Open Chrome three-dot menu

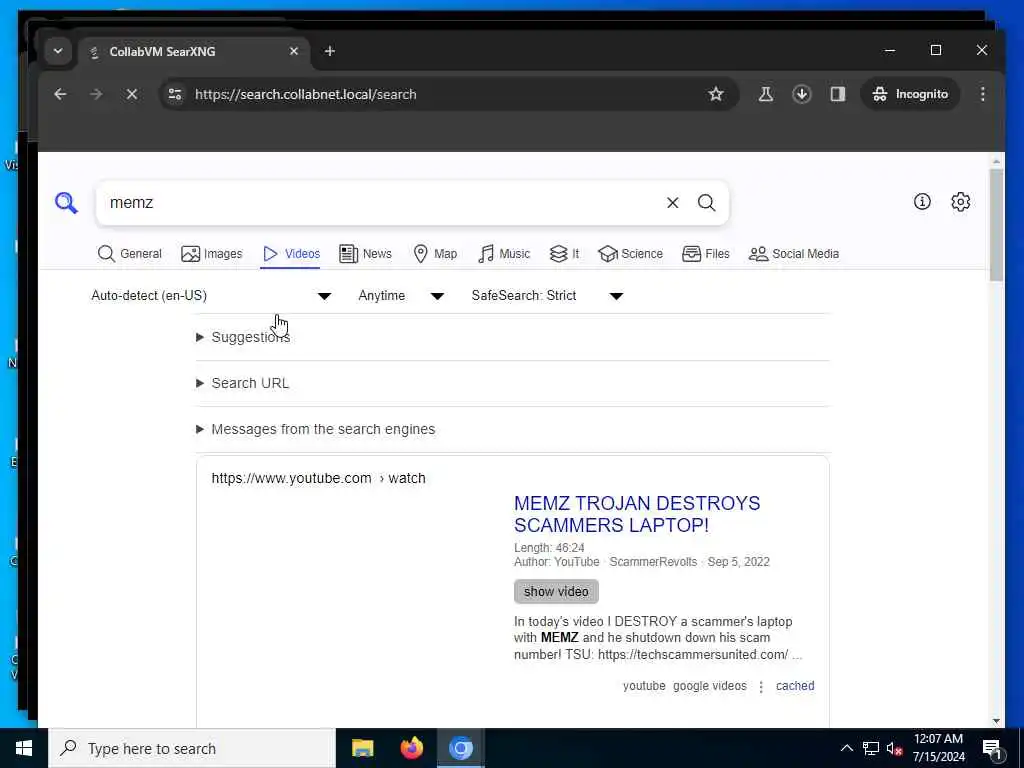pyautogui.click(x=982, y=94)
